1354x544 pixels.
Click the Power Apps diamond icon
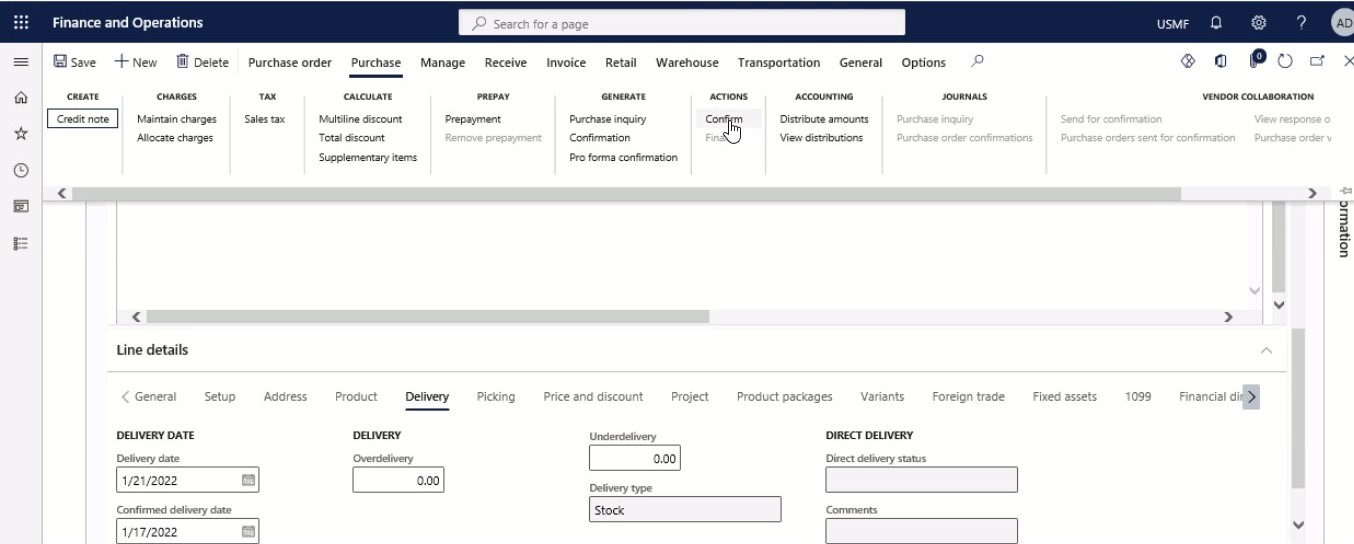[x=1189, y=61]
